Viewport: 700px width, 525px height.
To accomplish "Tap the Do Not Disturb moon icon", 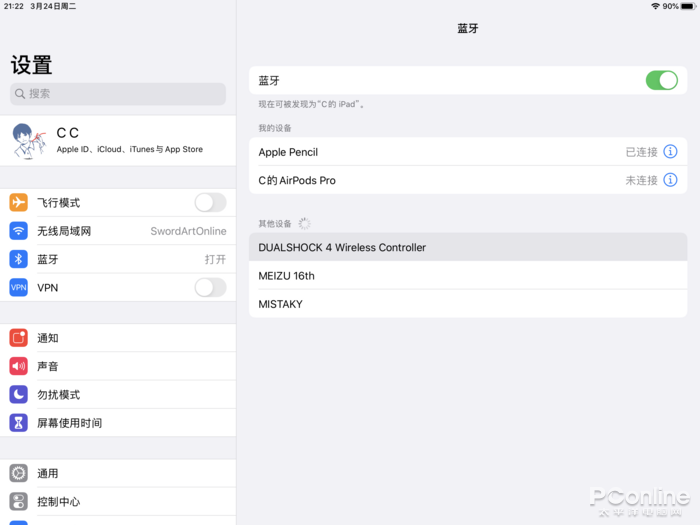I will 18,395.
